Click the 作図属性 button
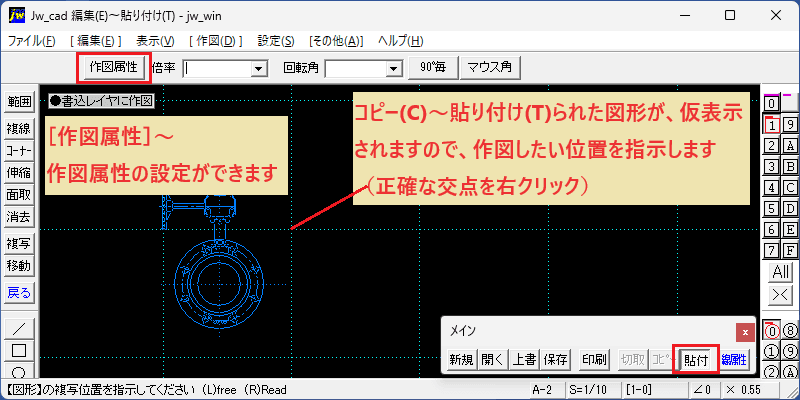The width and height of the screenshot is (800, 400). (113, 67)
